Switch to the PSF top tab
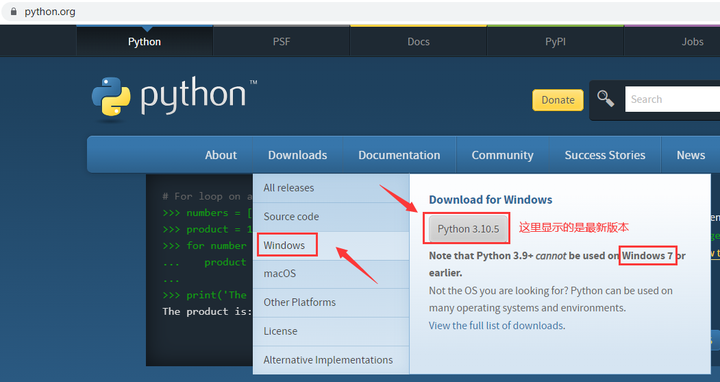The width and height of the screenshot is (720, 382). click(x=281, y=41)
